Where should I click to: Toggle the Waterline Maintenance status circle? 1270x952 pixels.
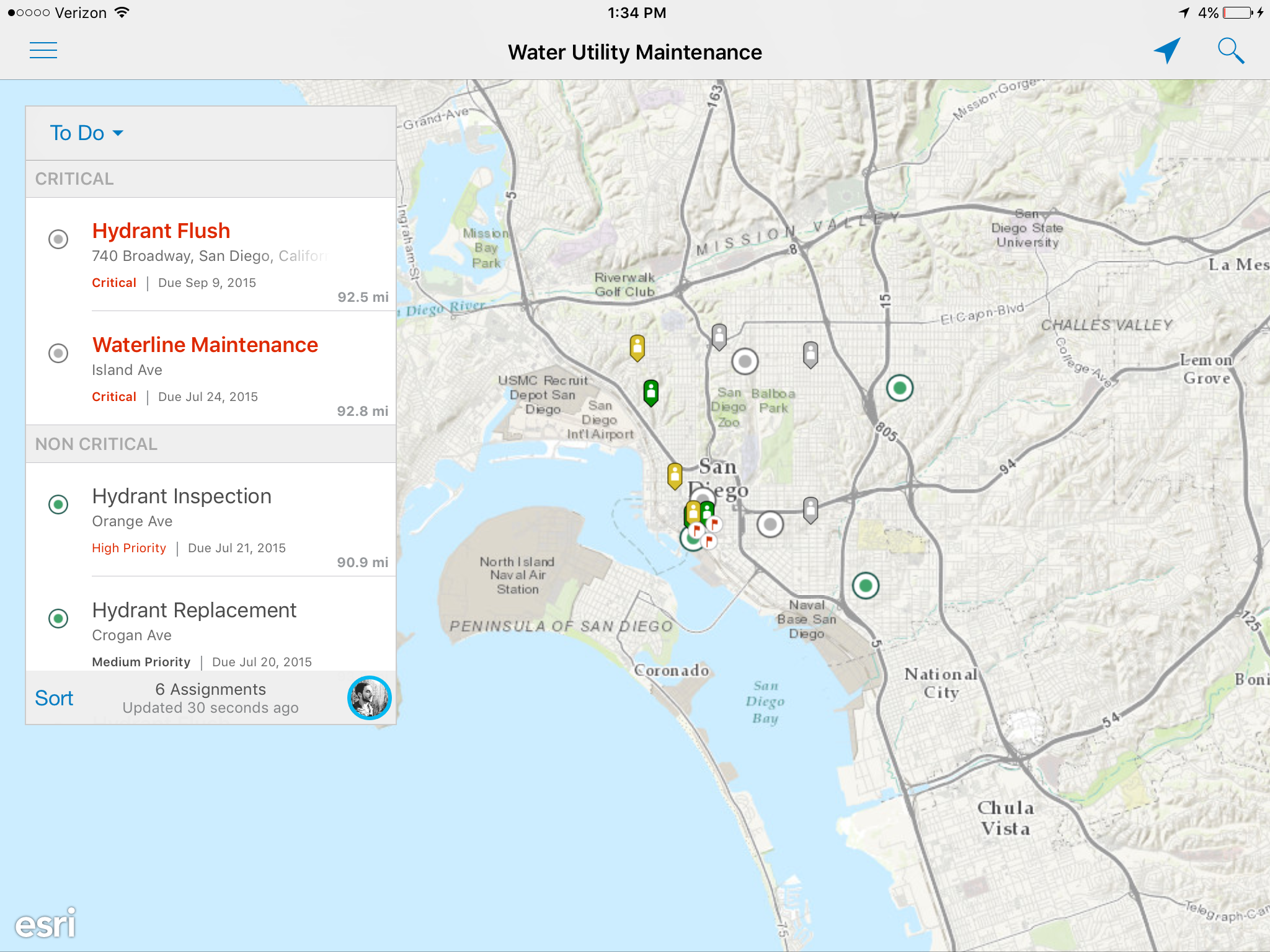(x=58, y=353)
